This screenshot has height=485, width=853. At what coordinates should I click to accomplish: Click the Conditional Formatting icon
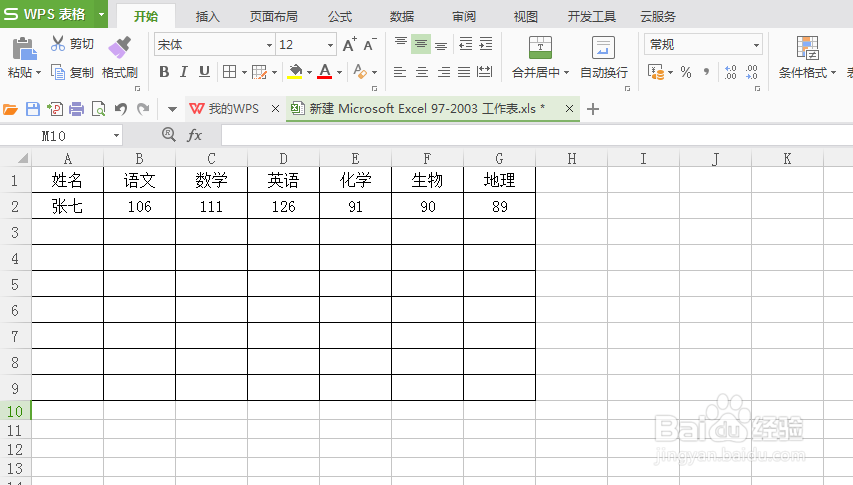[807, 48]
